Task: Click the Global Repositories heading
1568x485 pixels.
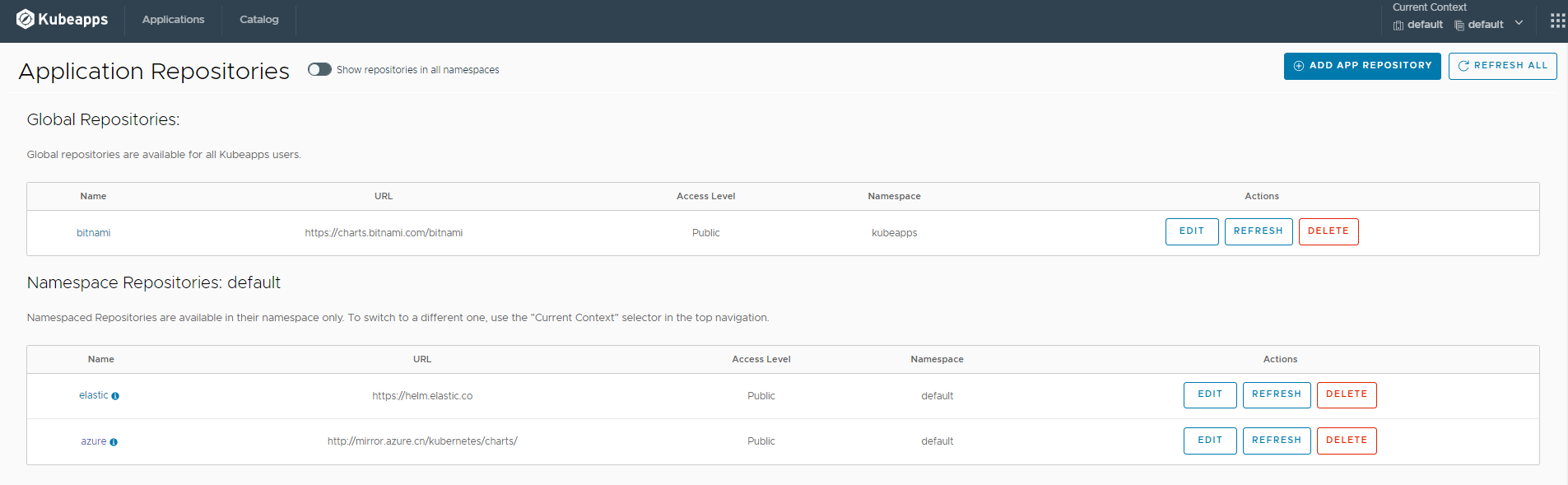Action: 103,119
